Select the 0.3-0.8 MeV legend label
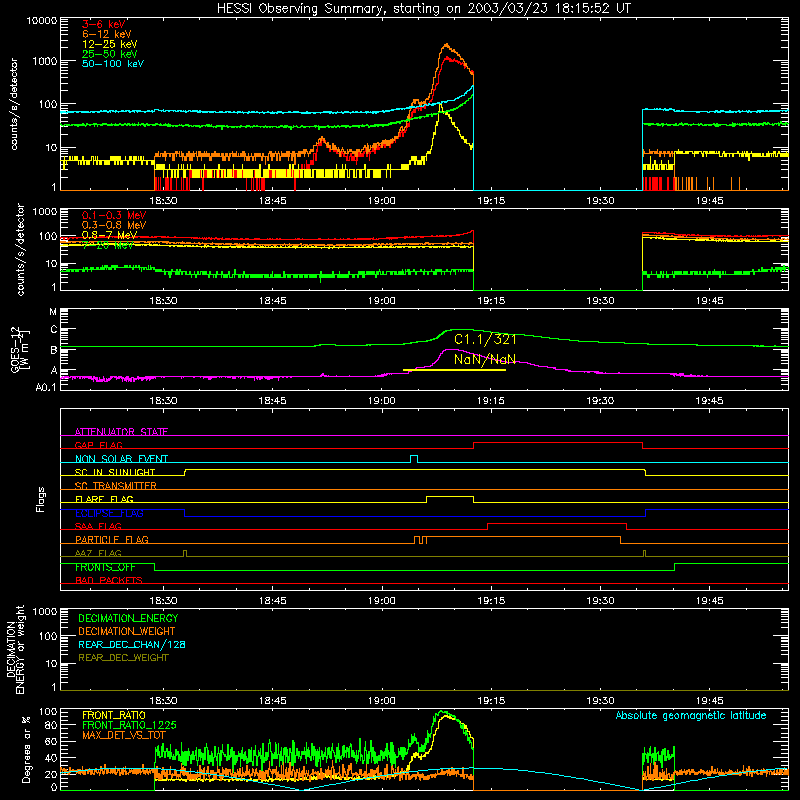Screen dimensions: 800x800 point(114,225)
